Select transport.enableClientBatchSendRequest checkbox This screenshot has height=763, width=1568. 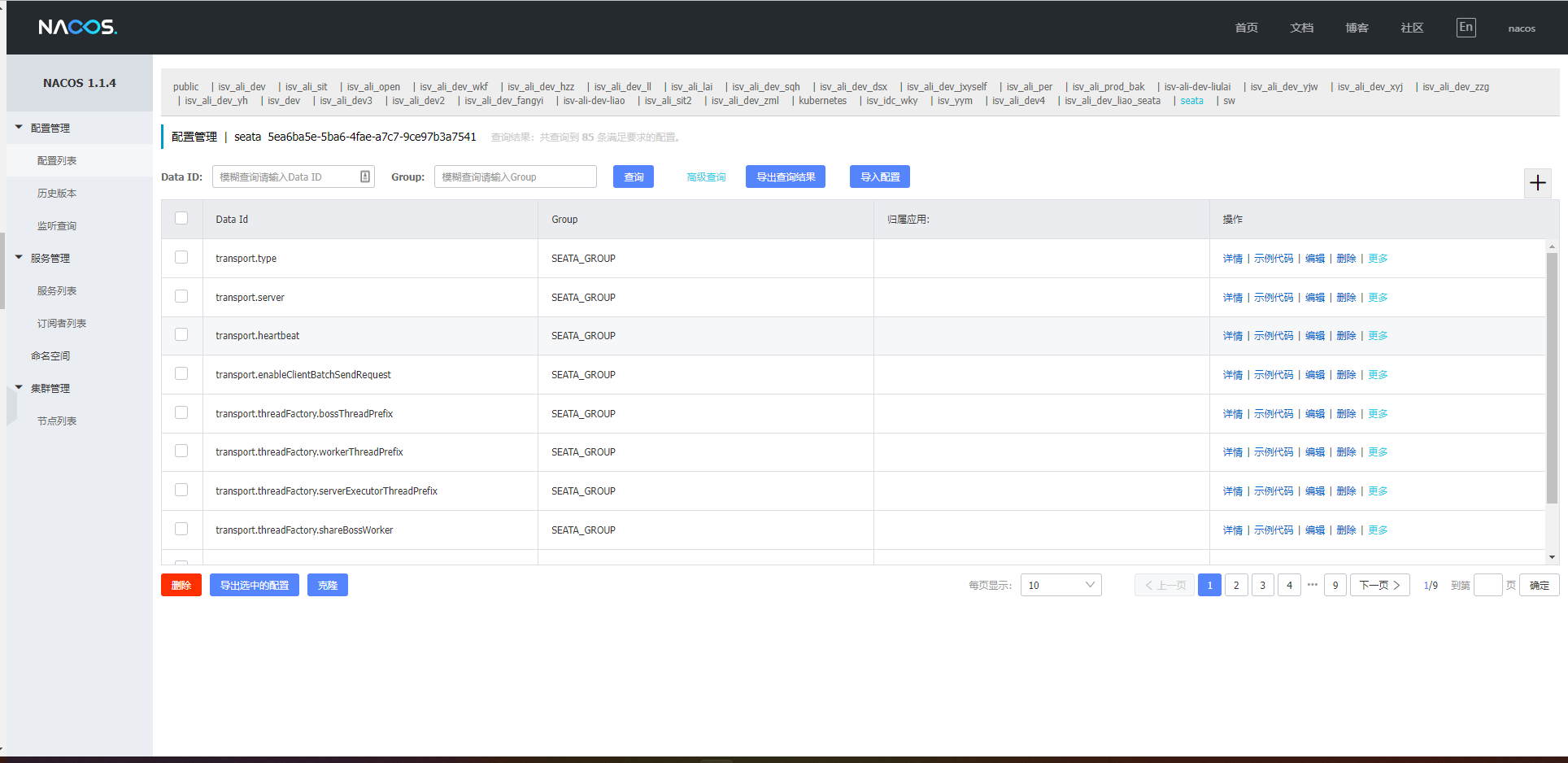click(181, 373)
